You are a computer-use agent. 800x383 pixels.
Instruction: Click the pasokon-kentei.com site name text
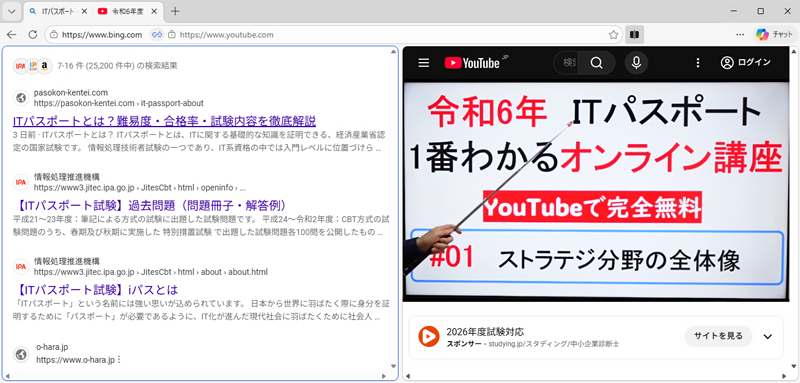(71, 92)
